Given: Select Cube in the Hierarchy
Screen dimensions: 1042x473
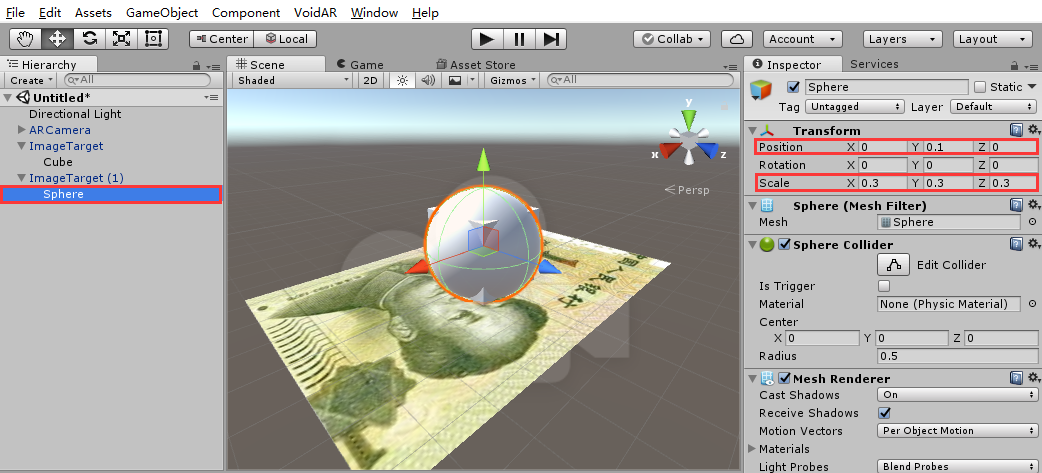Looking at the screenshot, I should point(58,161).
